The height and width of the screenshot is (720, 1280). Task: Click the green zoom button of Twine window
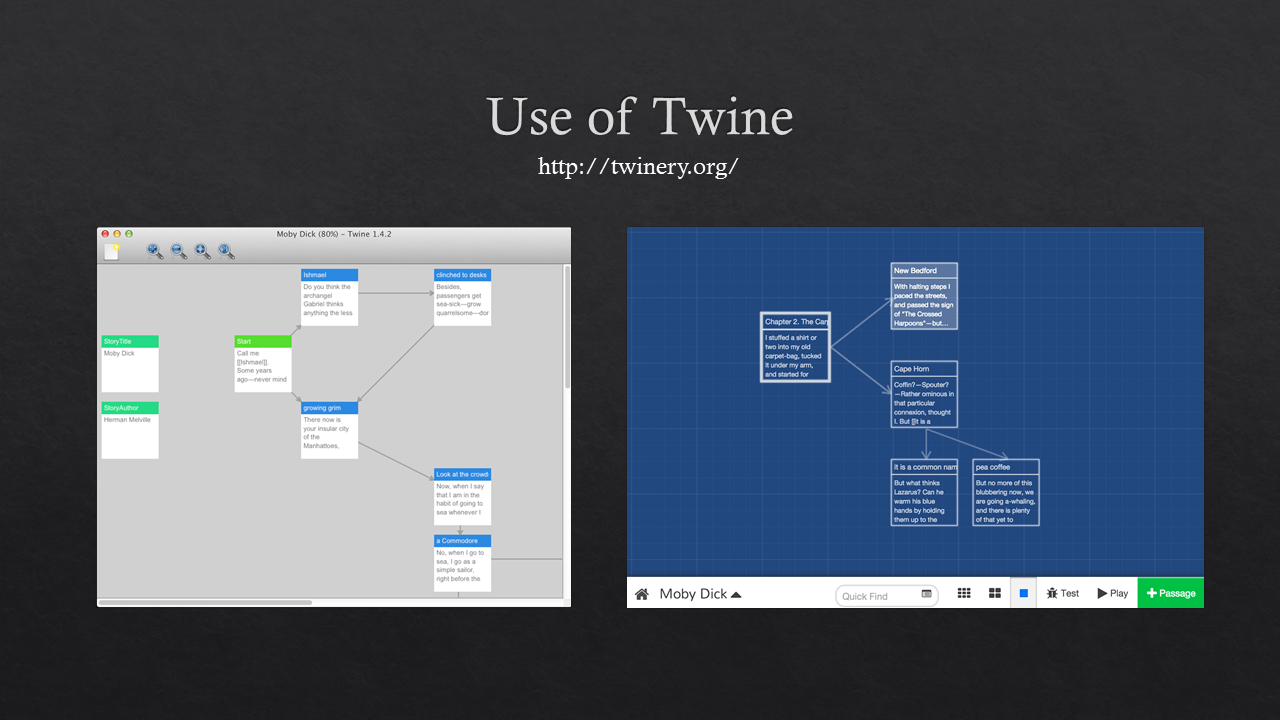[129, 234]
